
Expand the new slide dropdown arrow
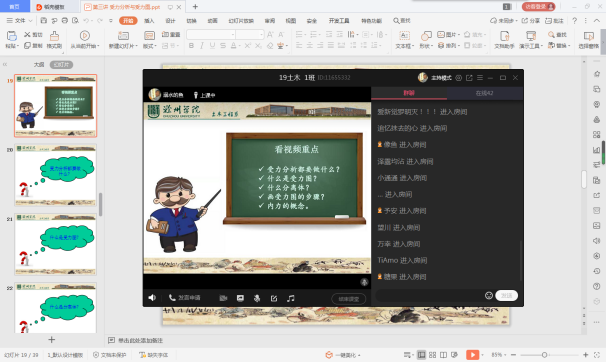click(136, 46)
